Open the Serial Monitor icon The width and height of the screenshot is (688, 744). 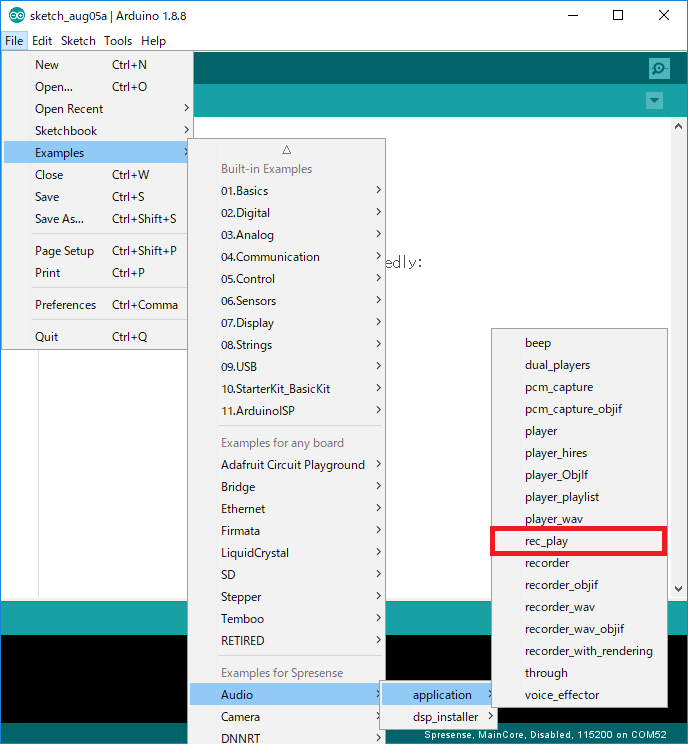click(659, 69)
